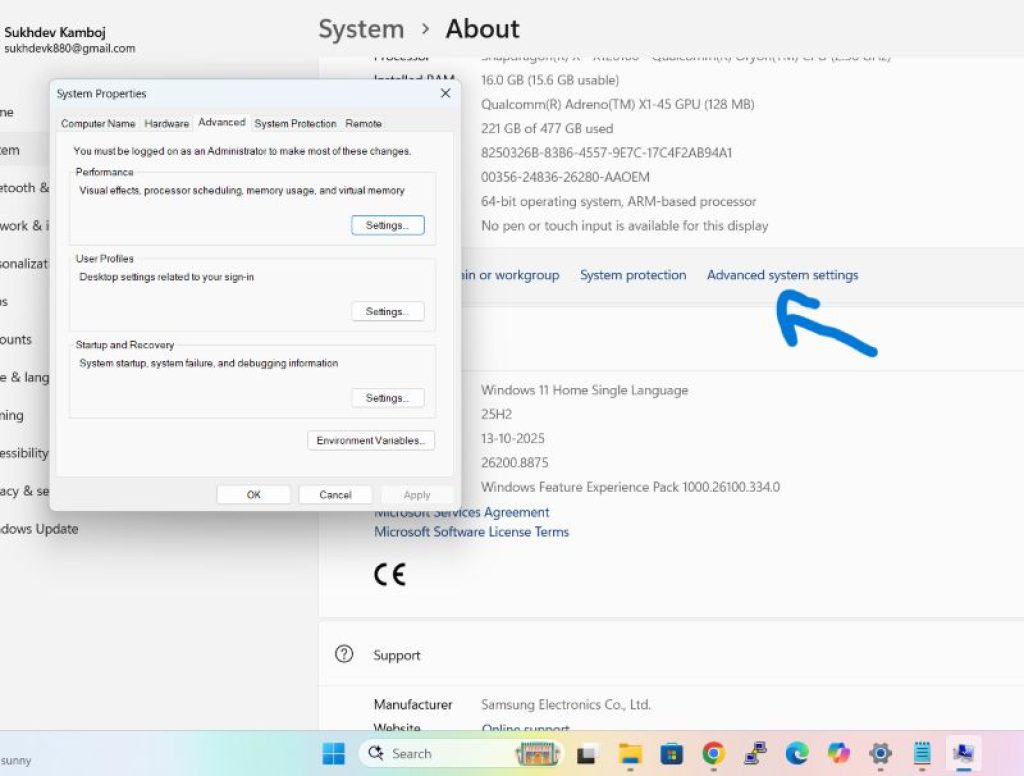Click the Sukhdev Kamboj account name
Viewport: 1024px width, 776px height.
pyautogui.click(x=55, y=32)
